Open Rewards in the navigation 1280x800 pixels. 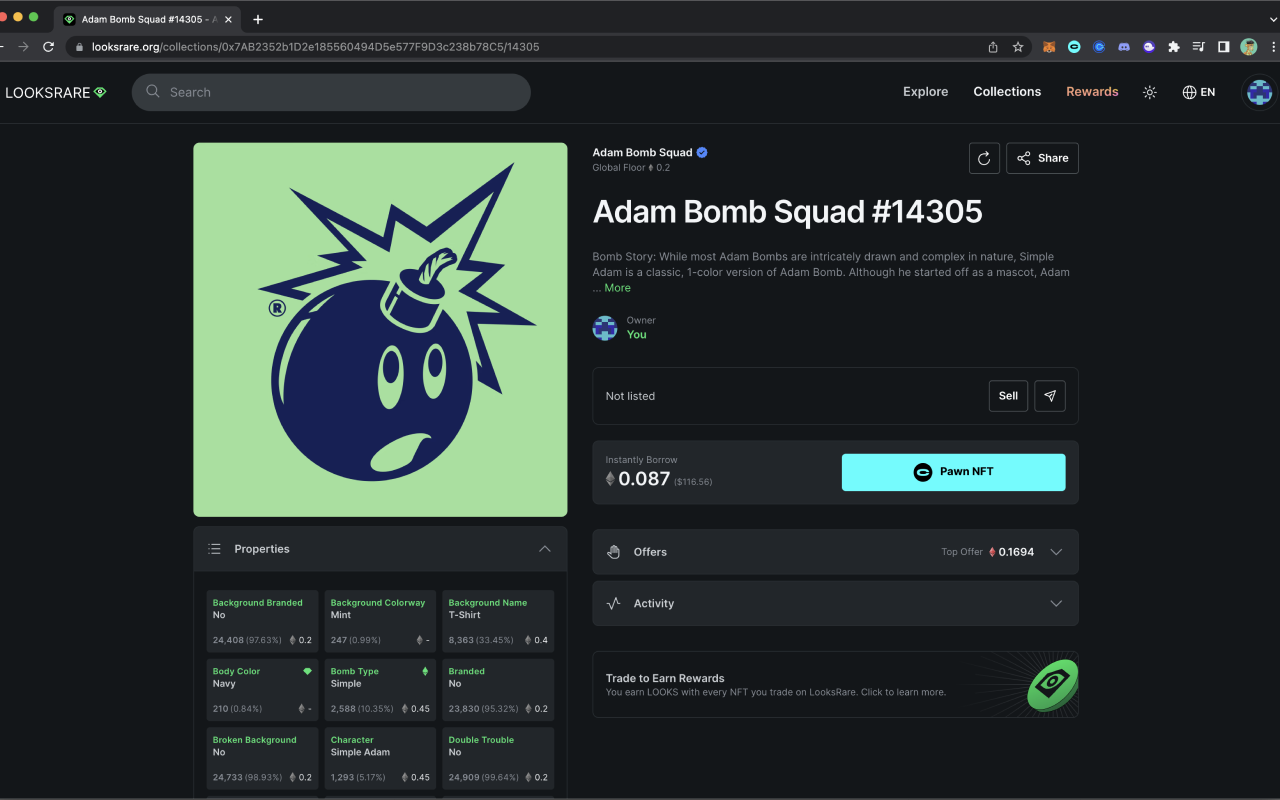pos(1092,92)
